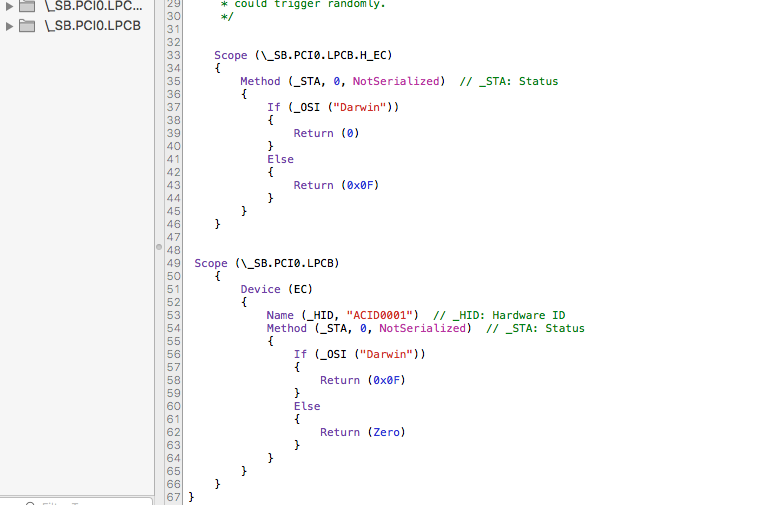The height and width of the screenshot is (505, 776).
Task: Click Return (0x0F) on line 43
Action: pos(336,185)
